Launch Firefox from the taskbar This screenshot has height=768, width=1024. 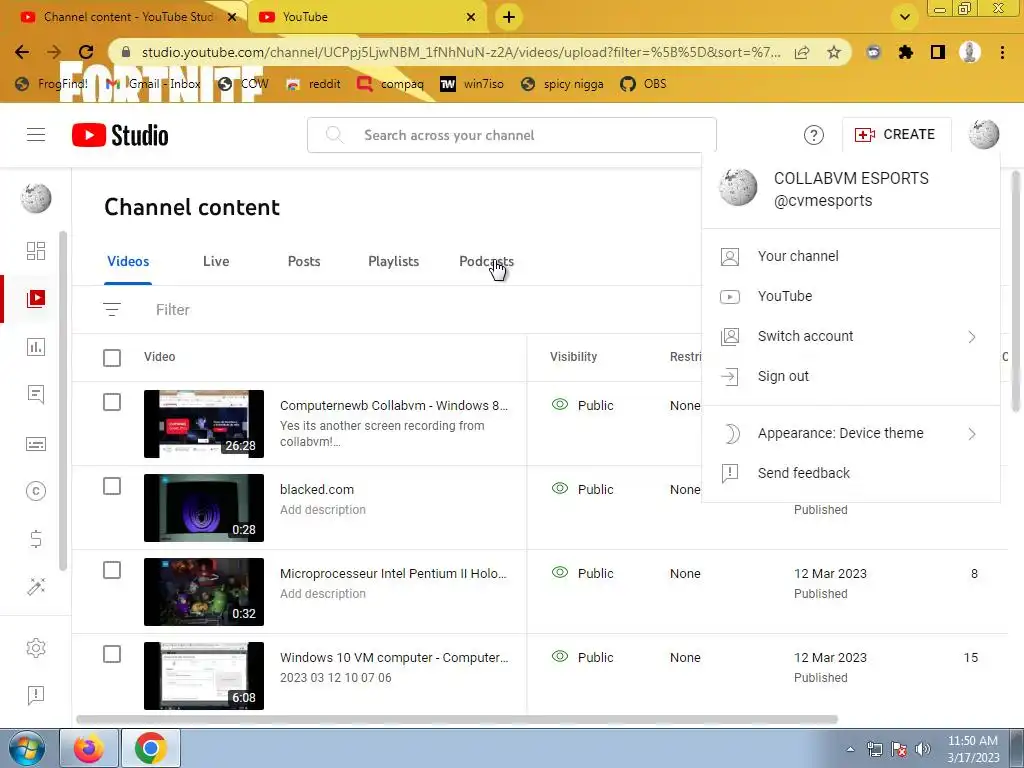tap(89, 748)
